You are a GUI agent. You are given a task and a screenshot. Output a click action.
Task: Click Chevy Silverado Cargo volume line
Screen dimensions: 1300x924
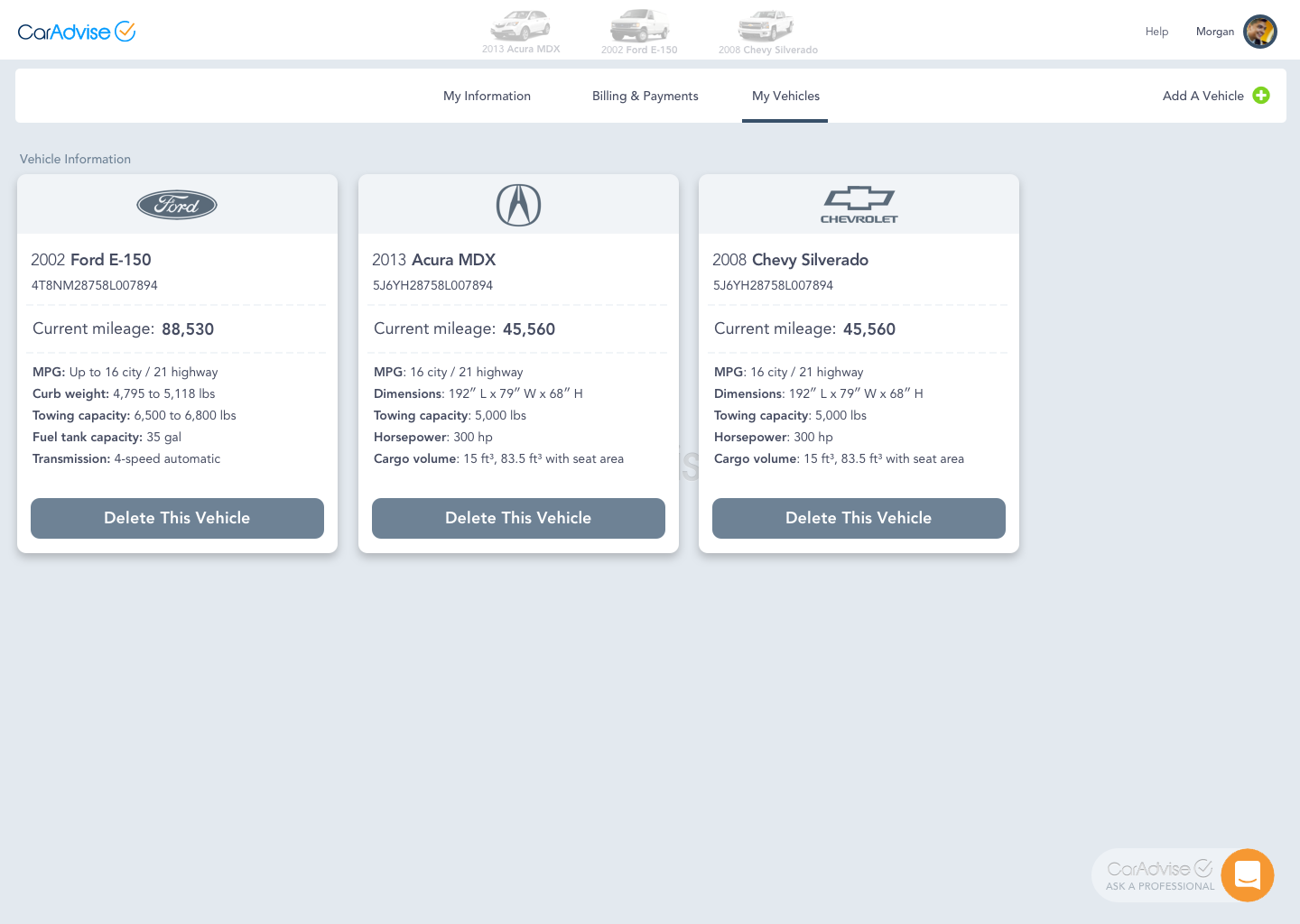pos(839,458)
